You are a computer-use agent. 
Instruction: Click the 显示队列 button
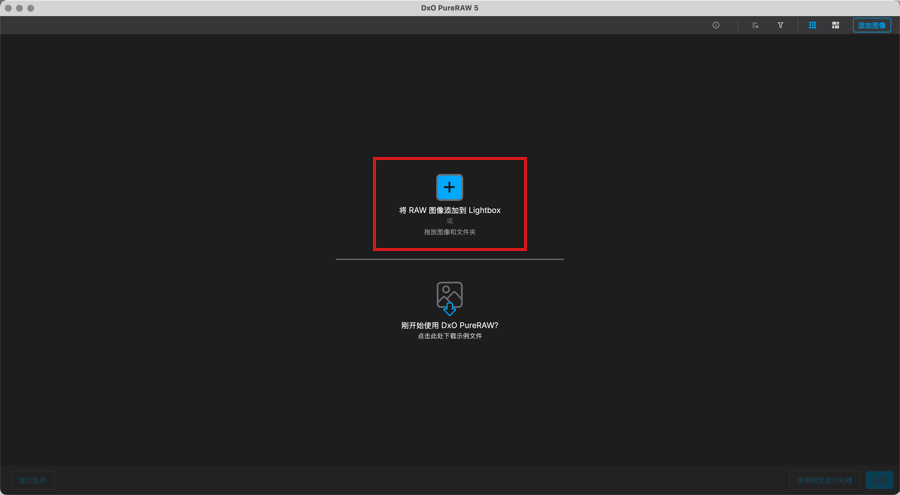[33, 480]
